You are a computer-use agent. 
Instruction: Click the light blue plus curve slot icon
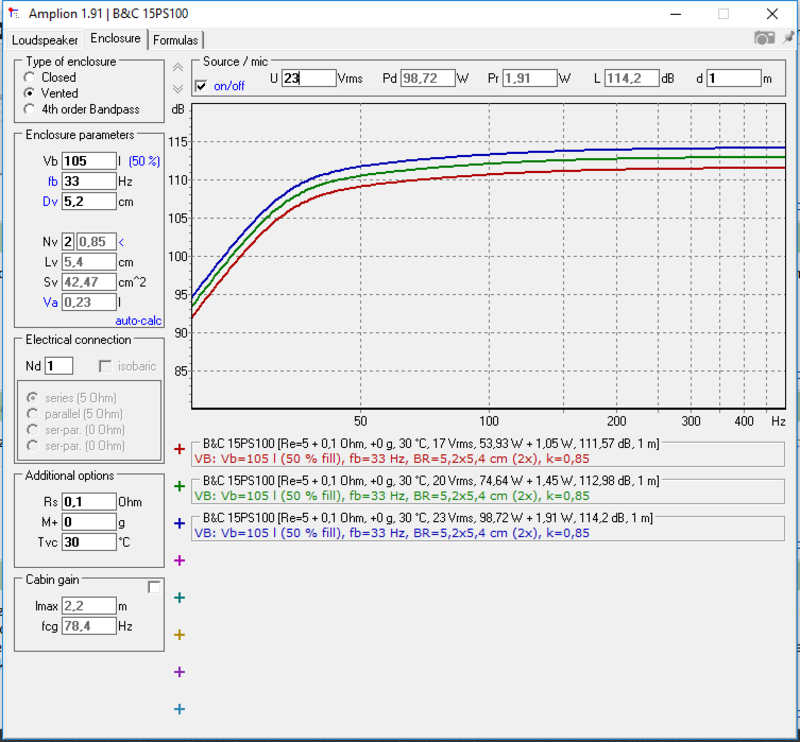(179, 709)
